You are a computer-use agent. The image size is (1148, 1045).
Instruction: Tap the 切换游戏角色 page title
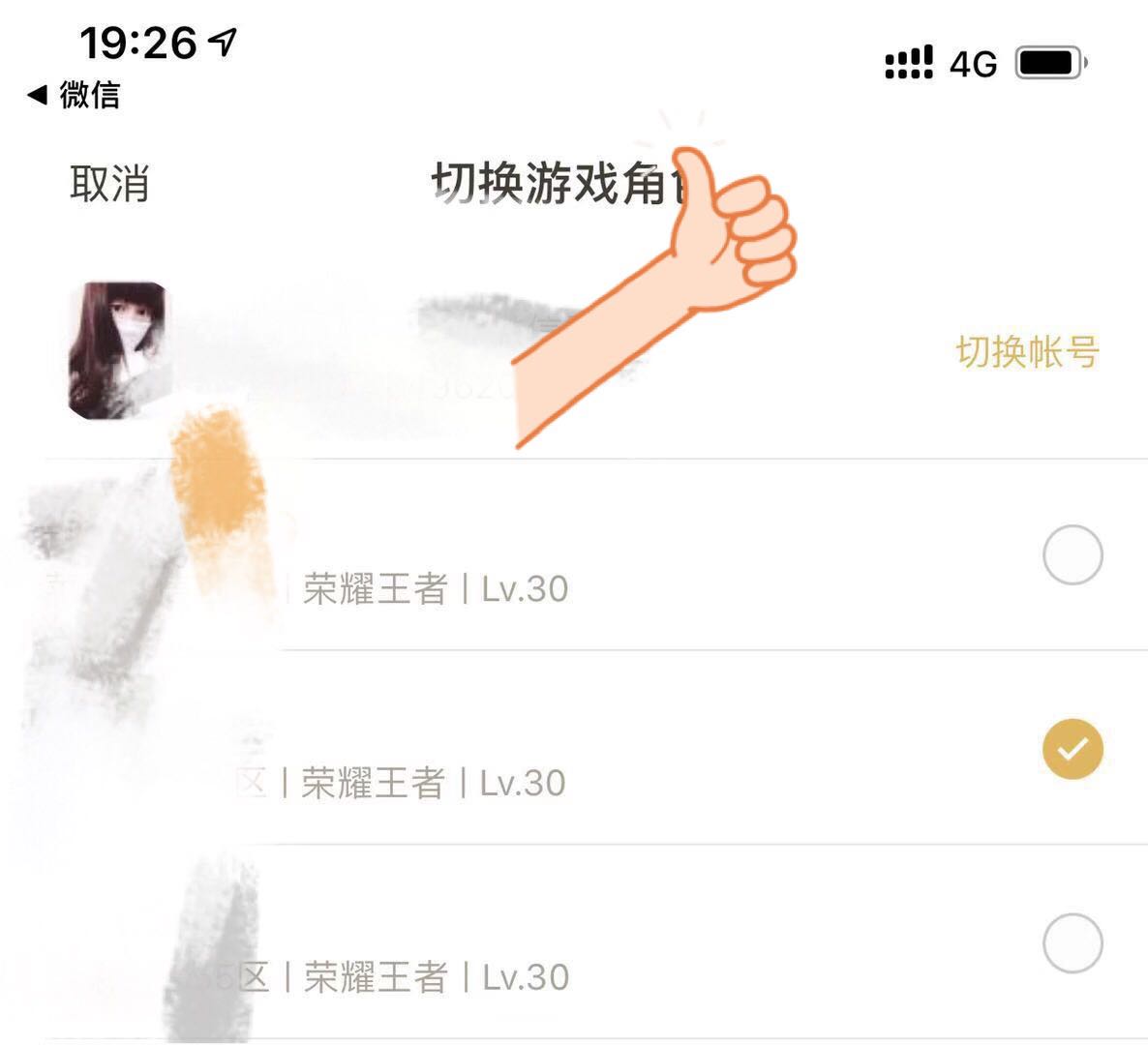click(559, 183)
